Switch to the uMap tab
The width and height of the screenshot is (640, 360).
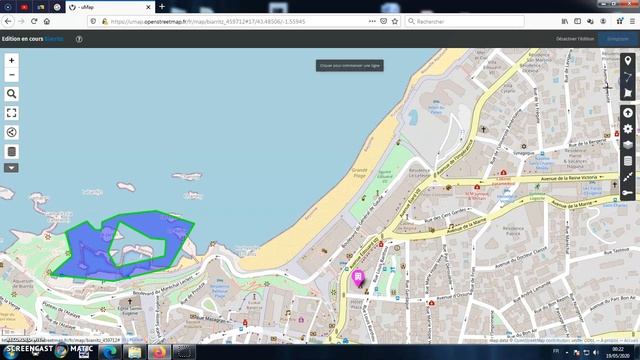[107, 7]
